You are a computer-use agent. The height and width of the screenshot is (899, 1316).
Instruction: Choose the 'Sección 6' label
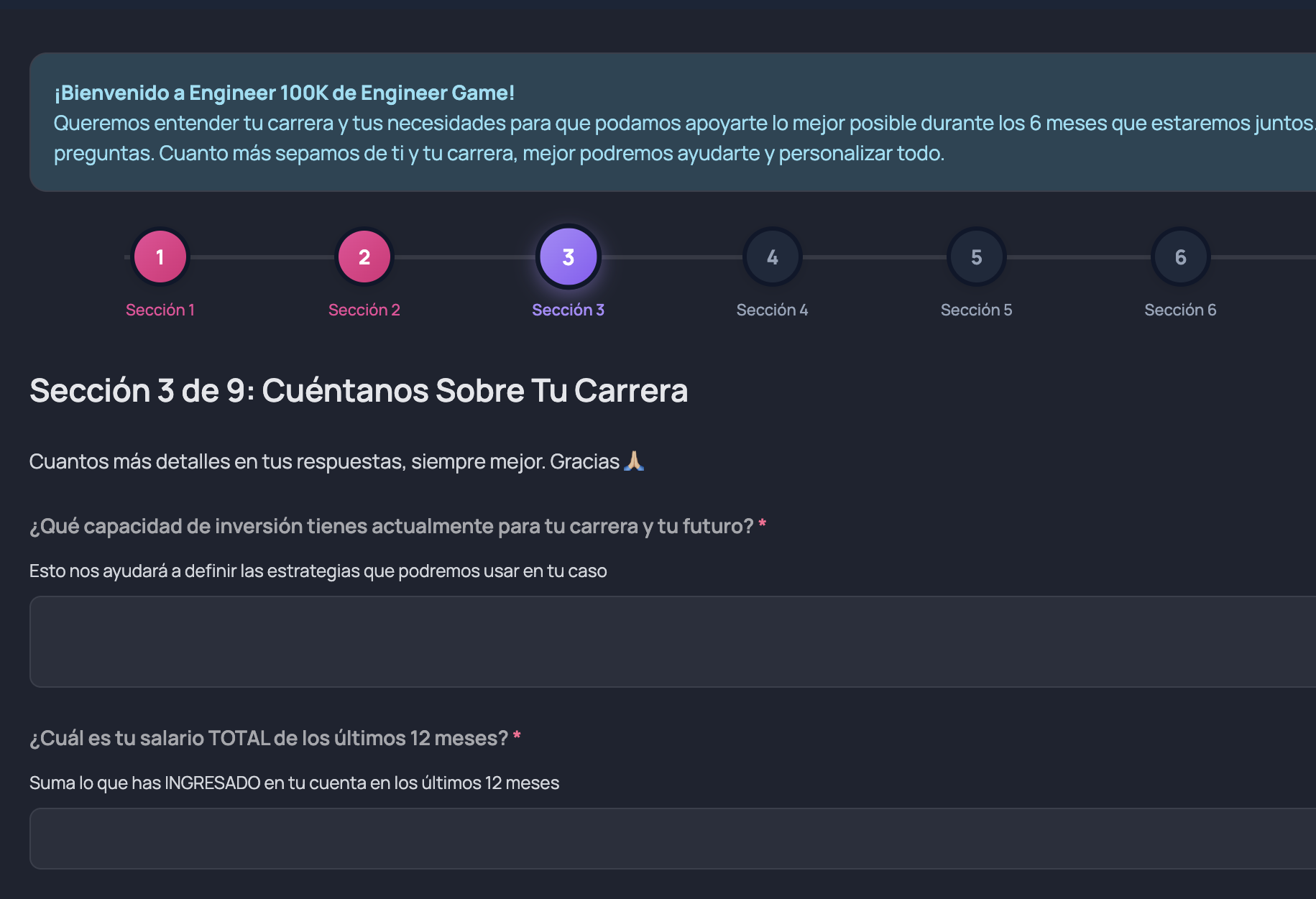click(1180, 310)
